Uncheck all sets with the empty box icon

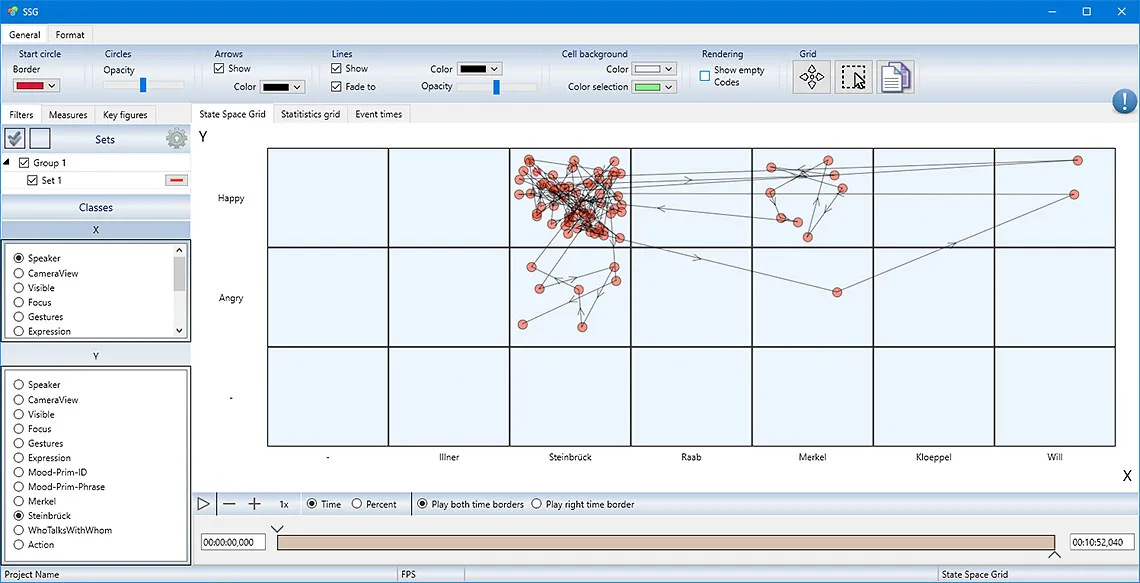click(39, 139)
